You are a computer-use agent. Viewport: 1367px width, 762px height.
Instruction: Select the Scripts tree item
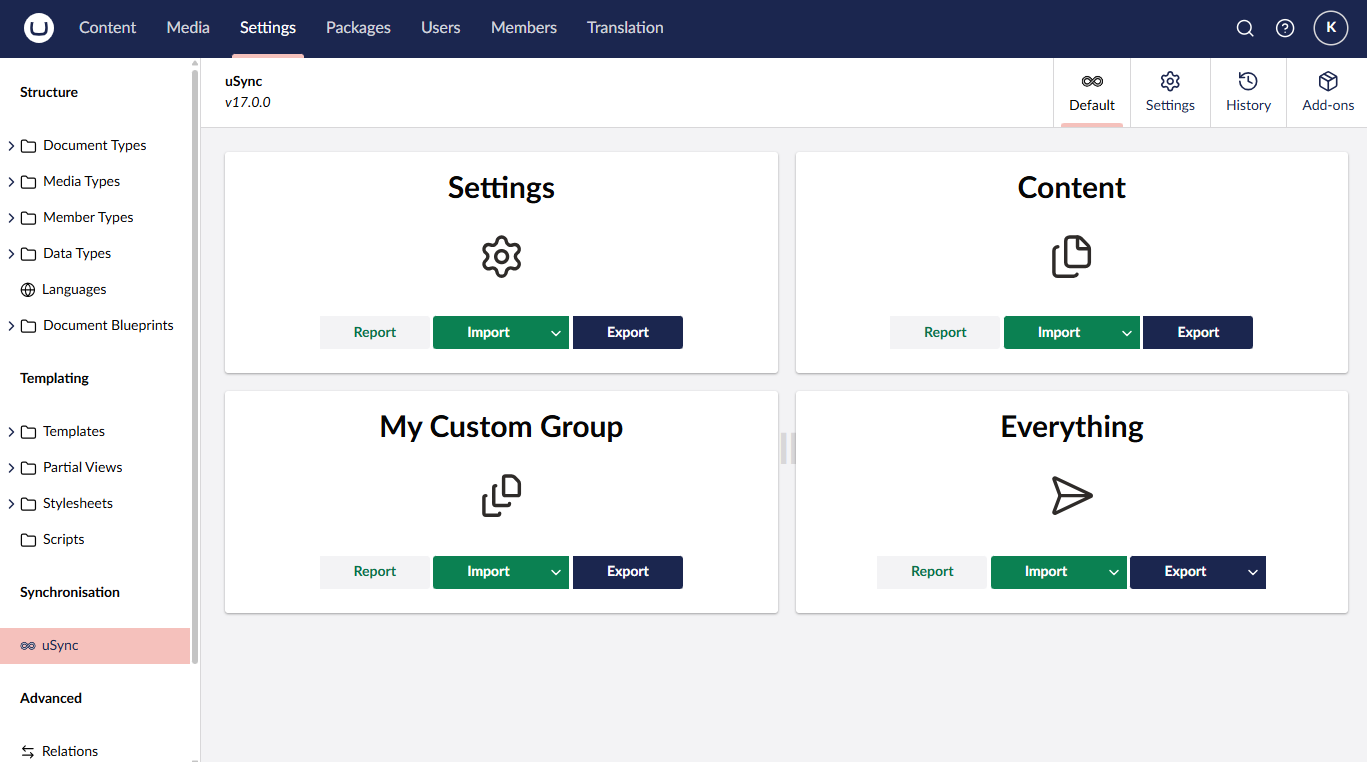click(95, 540)
